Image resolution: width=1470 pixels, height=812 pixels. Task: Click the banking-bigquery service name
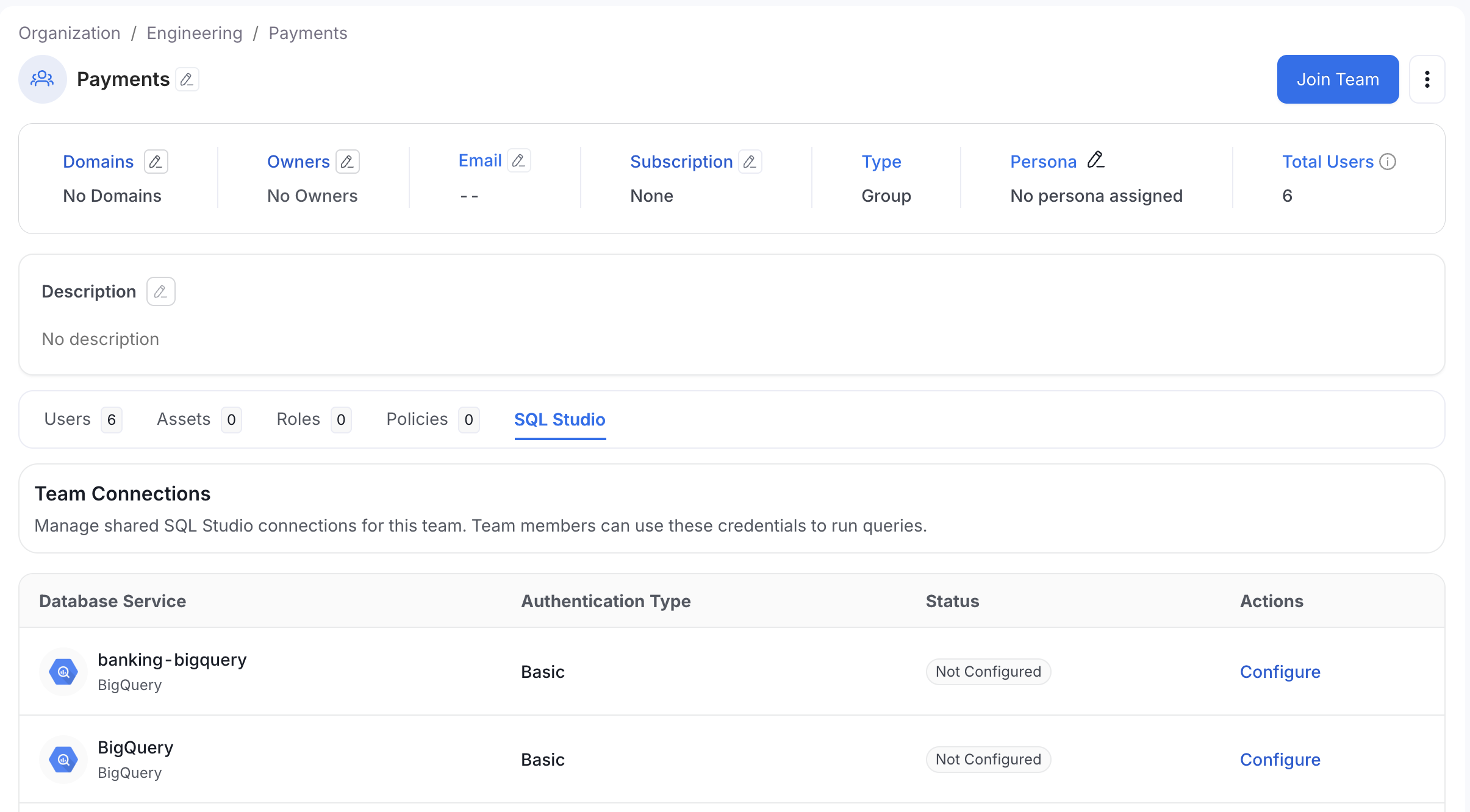click(172, 660)
